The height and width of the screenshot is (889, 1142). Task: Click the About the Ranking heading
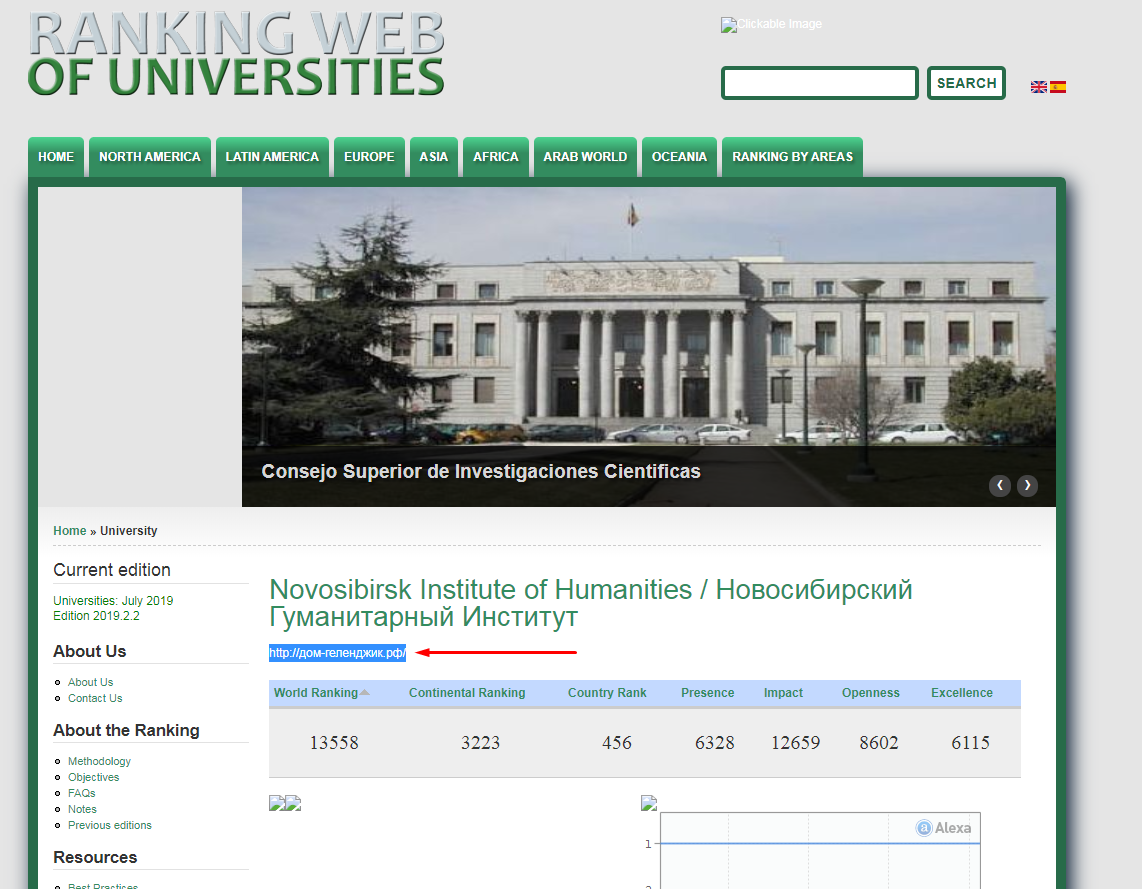[126, 730]
